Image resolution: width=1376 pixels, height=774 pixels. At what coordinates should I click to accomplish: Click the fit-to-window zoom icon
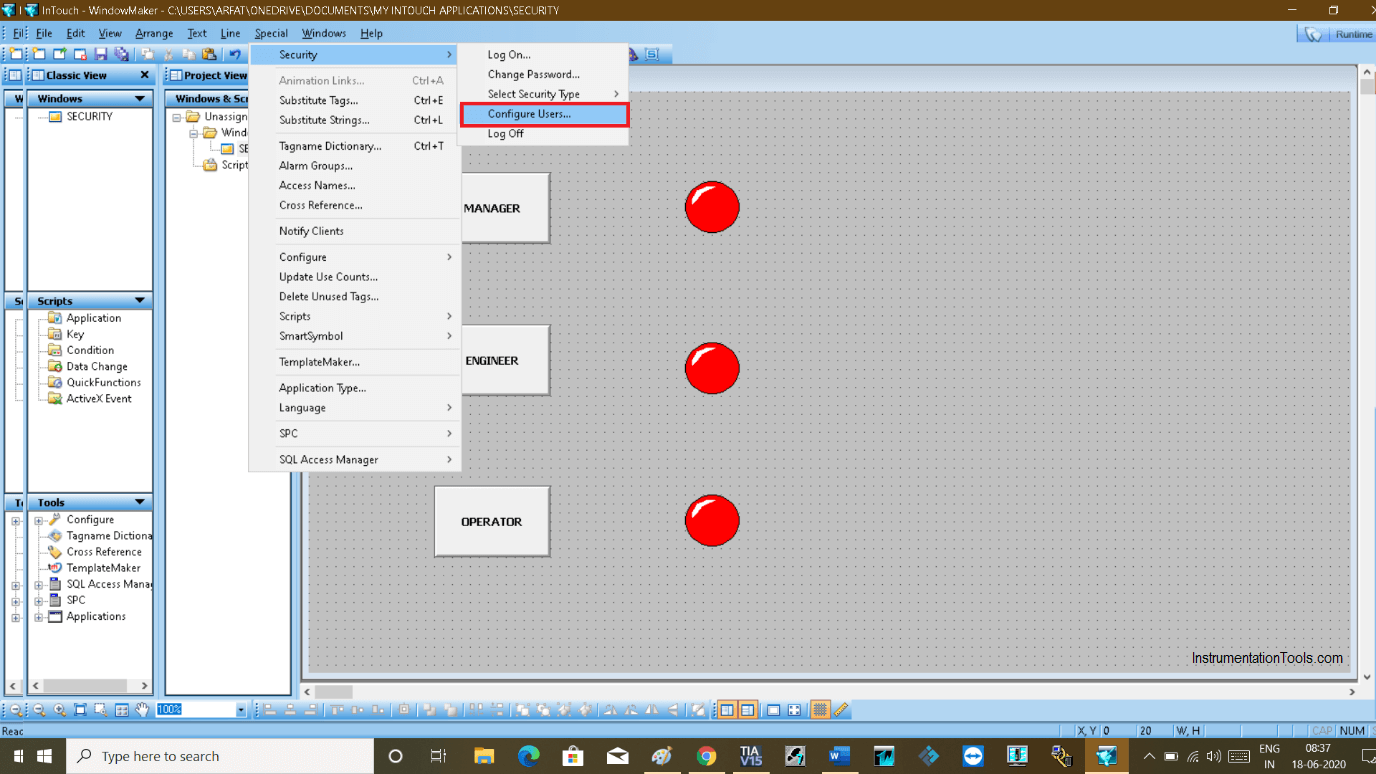81,710
